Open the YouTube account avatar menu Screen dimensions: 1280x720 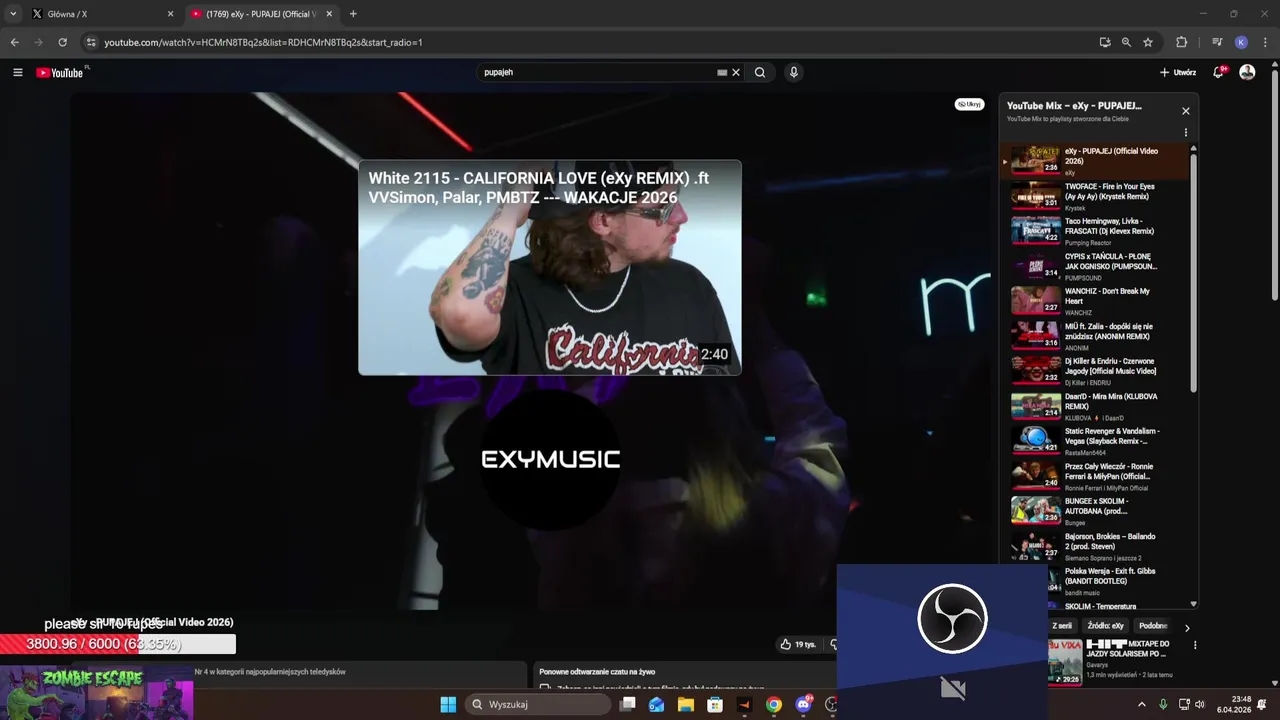[1247, 72]
